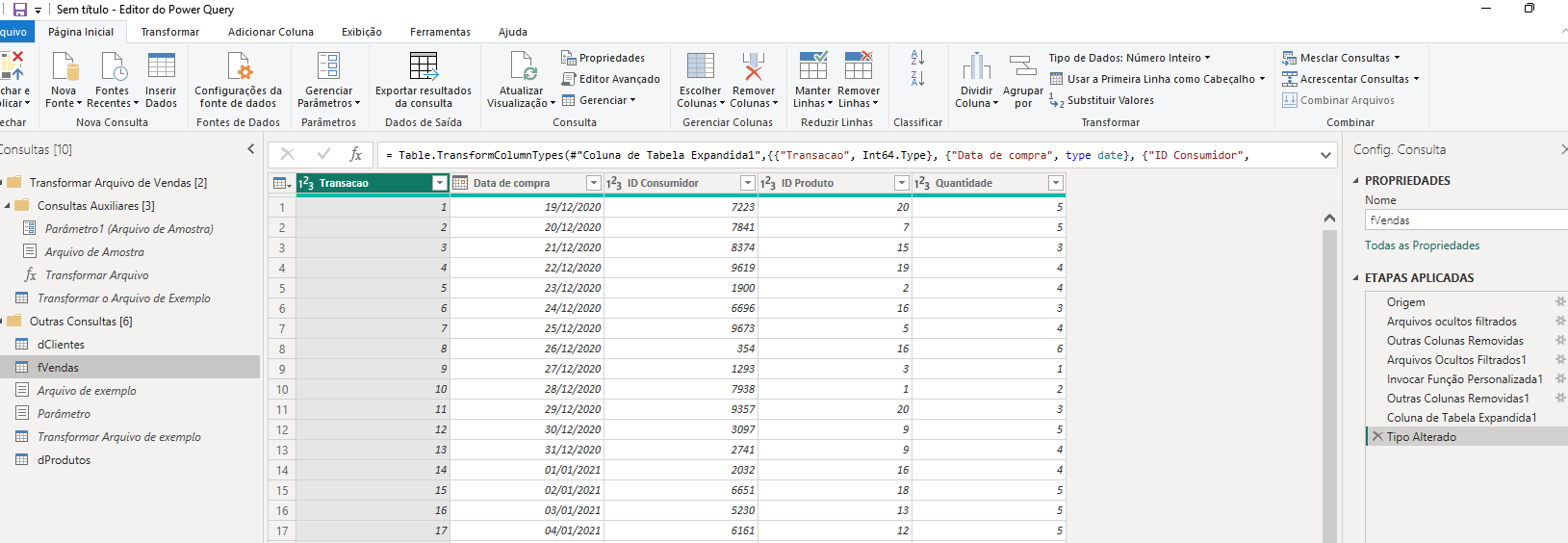
Task: Open filter dropdown for Transacao column
Action: tap(440, 183)
